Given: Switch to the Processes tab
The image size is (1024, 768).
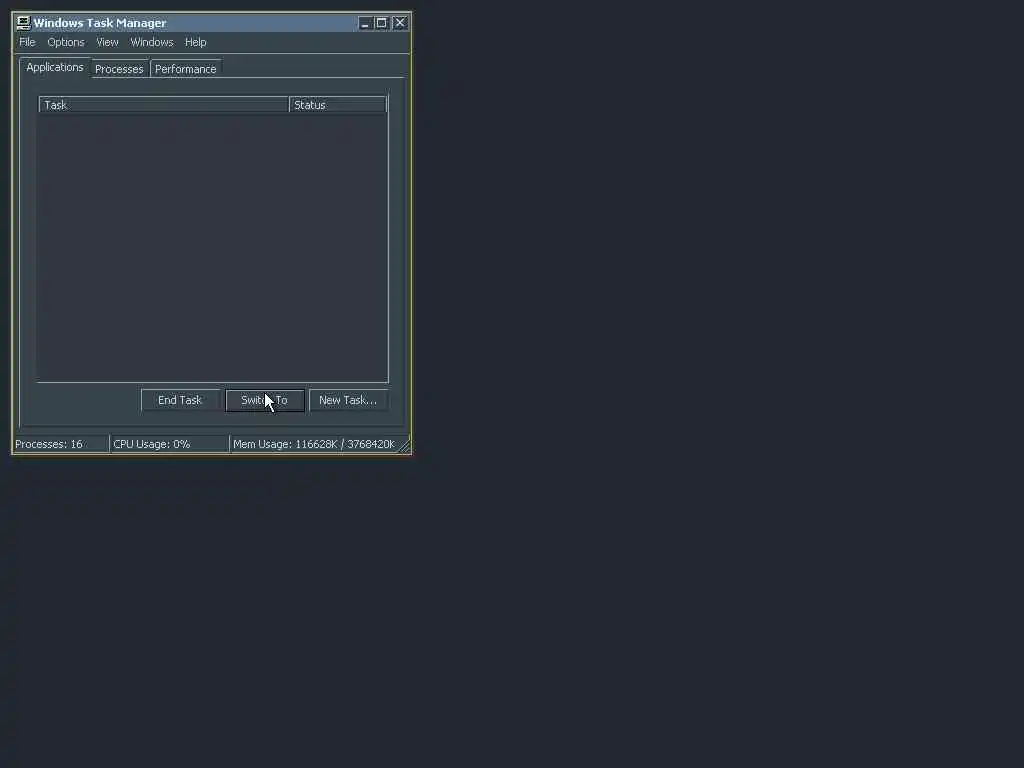Looking at the screenshot, I should click(119, 69).
